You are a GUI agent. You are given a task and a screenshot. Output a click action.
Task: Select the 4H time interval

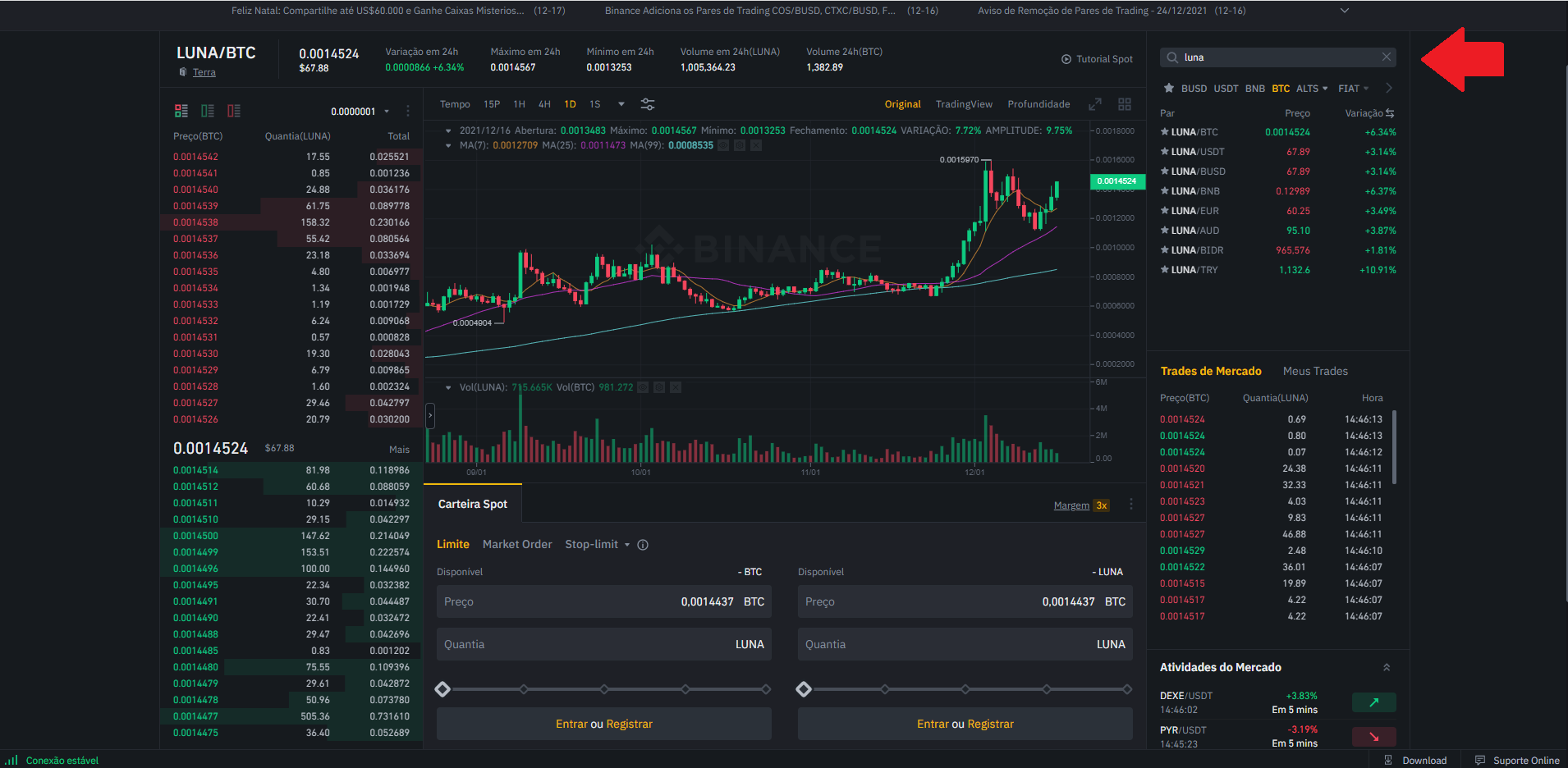point(544,104)
